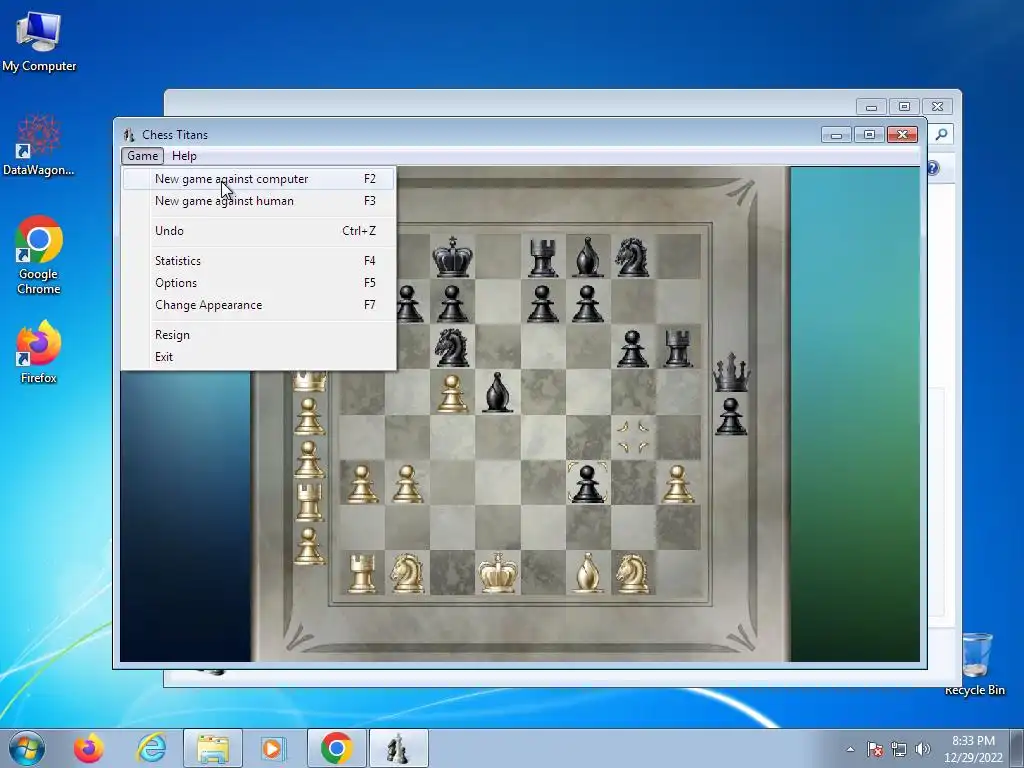Open Firefox from the taskbar
Screen dimensions: 1024x768
89,748
